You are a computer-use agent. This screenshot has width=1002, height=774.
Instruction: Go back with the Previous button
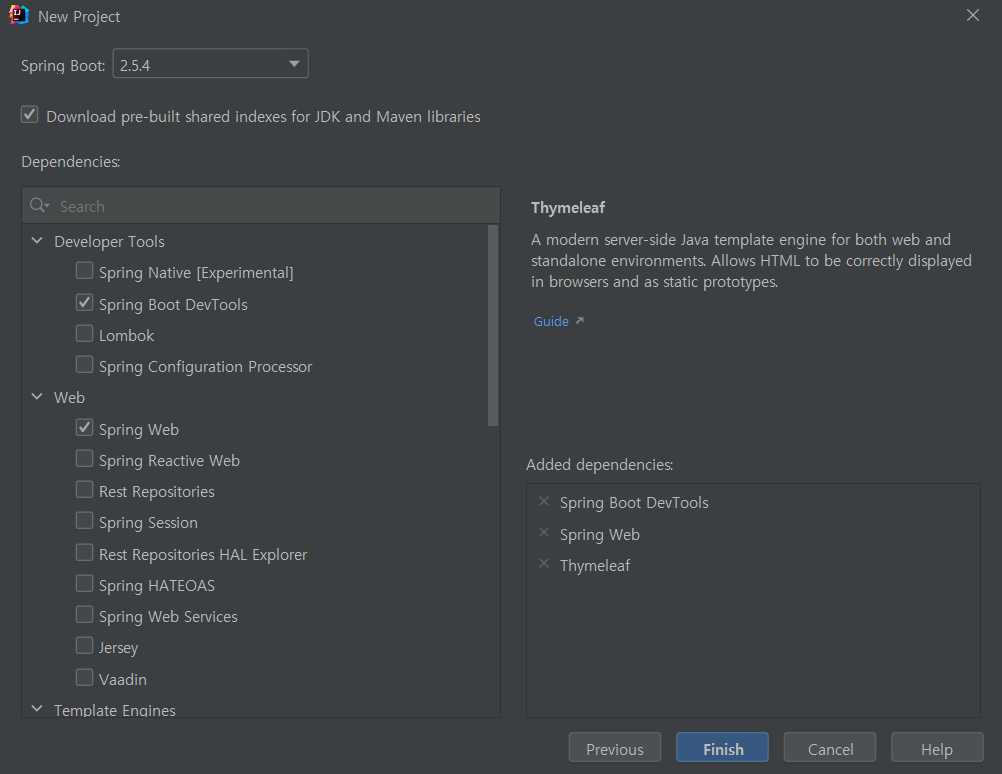click(615, 748)
